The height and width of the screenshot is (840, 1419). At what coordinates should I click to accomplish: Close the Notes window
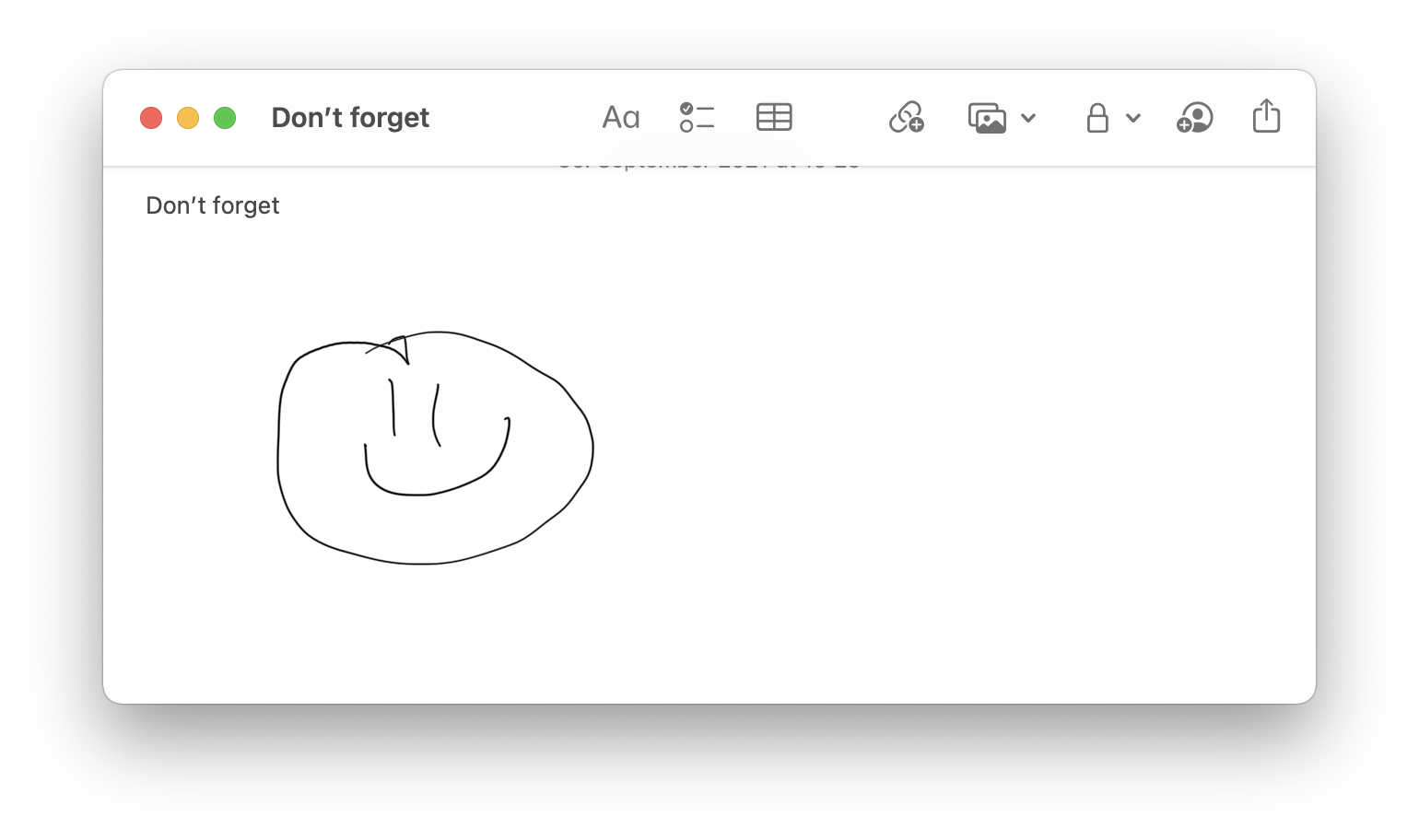(x=151, y=117)
